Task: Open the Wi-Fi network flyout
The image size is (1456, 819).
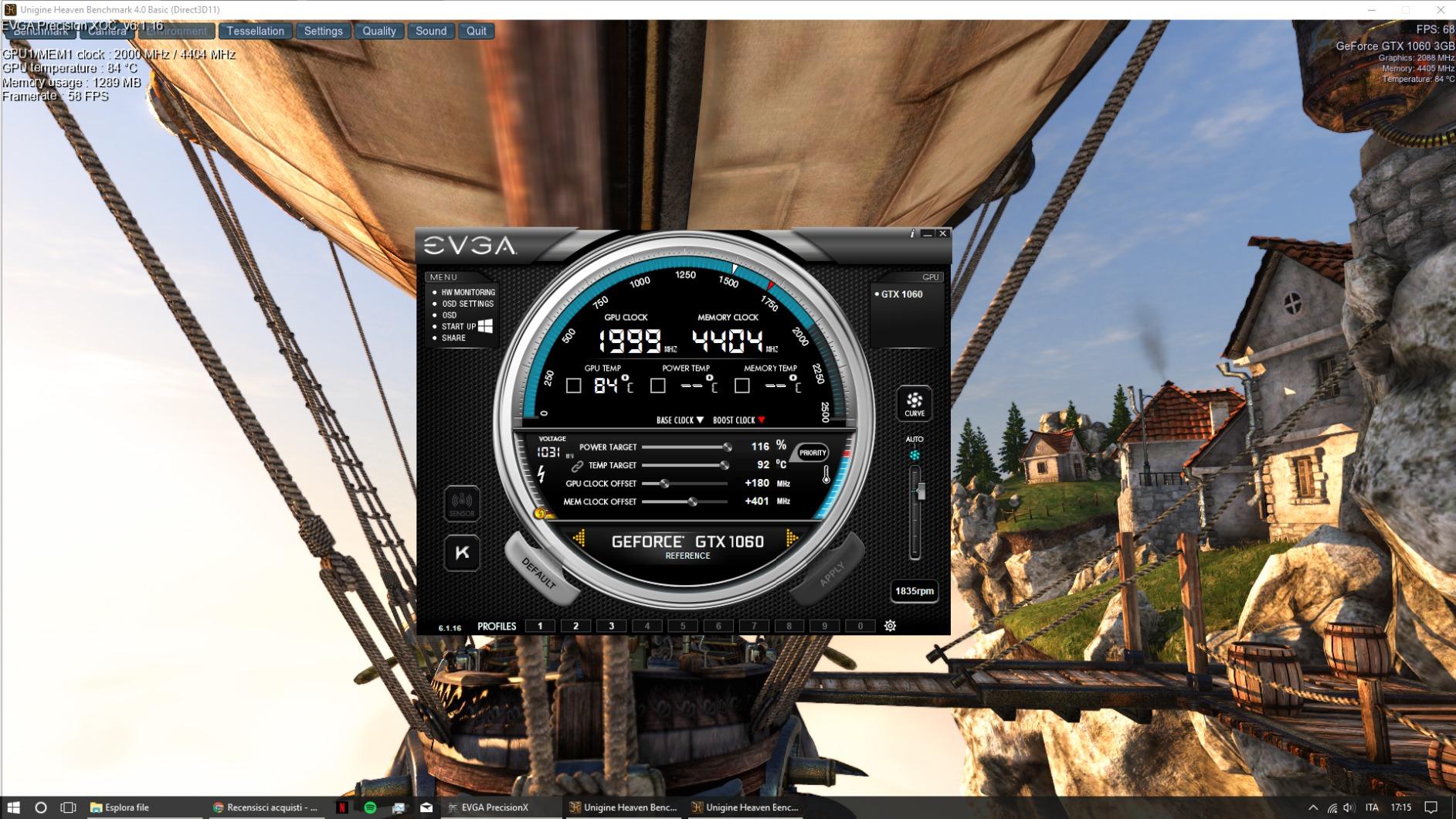Action: pyautogui.click(x=1332, y=807)
